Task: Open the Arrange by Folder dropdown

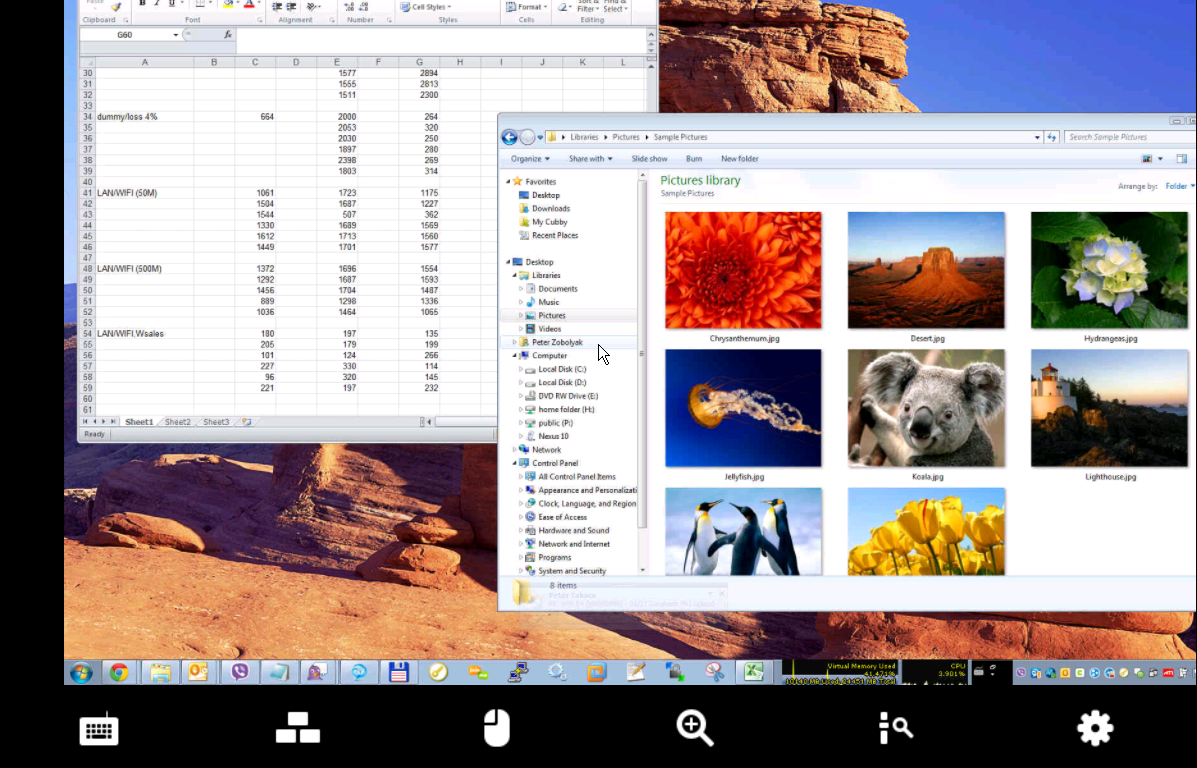Action: pyautogui.click(x=1179, y=186)
